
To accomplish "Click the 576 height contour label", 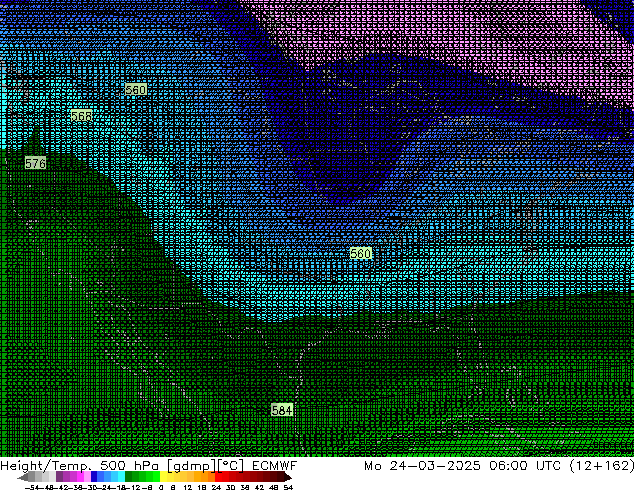I will click(x=36, y=163).
